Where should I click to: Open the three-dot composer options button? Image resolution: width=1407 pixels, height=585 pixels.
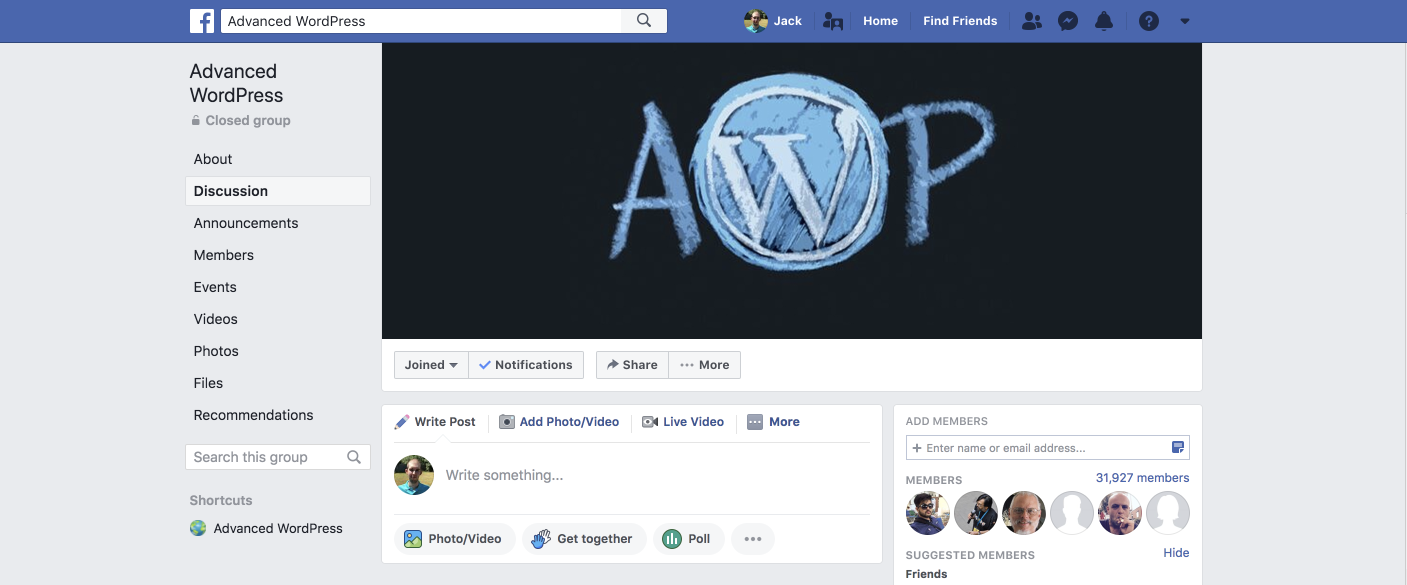[x=753, y=539]
